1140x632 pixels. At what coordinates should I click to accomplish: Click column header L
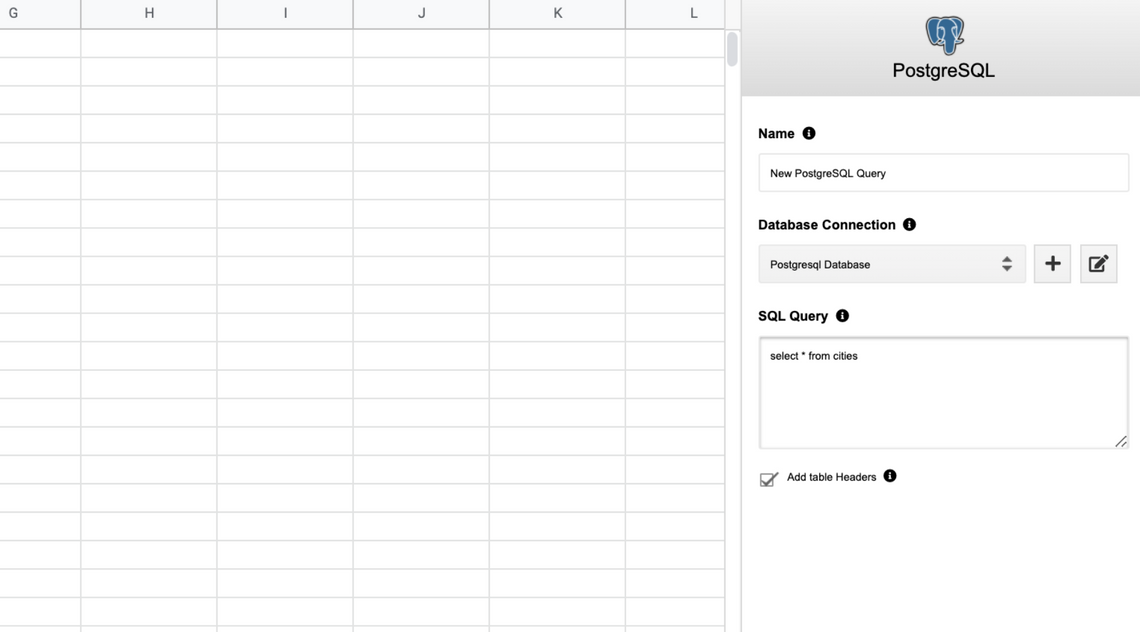click(x=692, y=13)
